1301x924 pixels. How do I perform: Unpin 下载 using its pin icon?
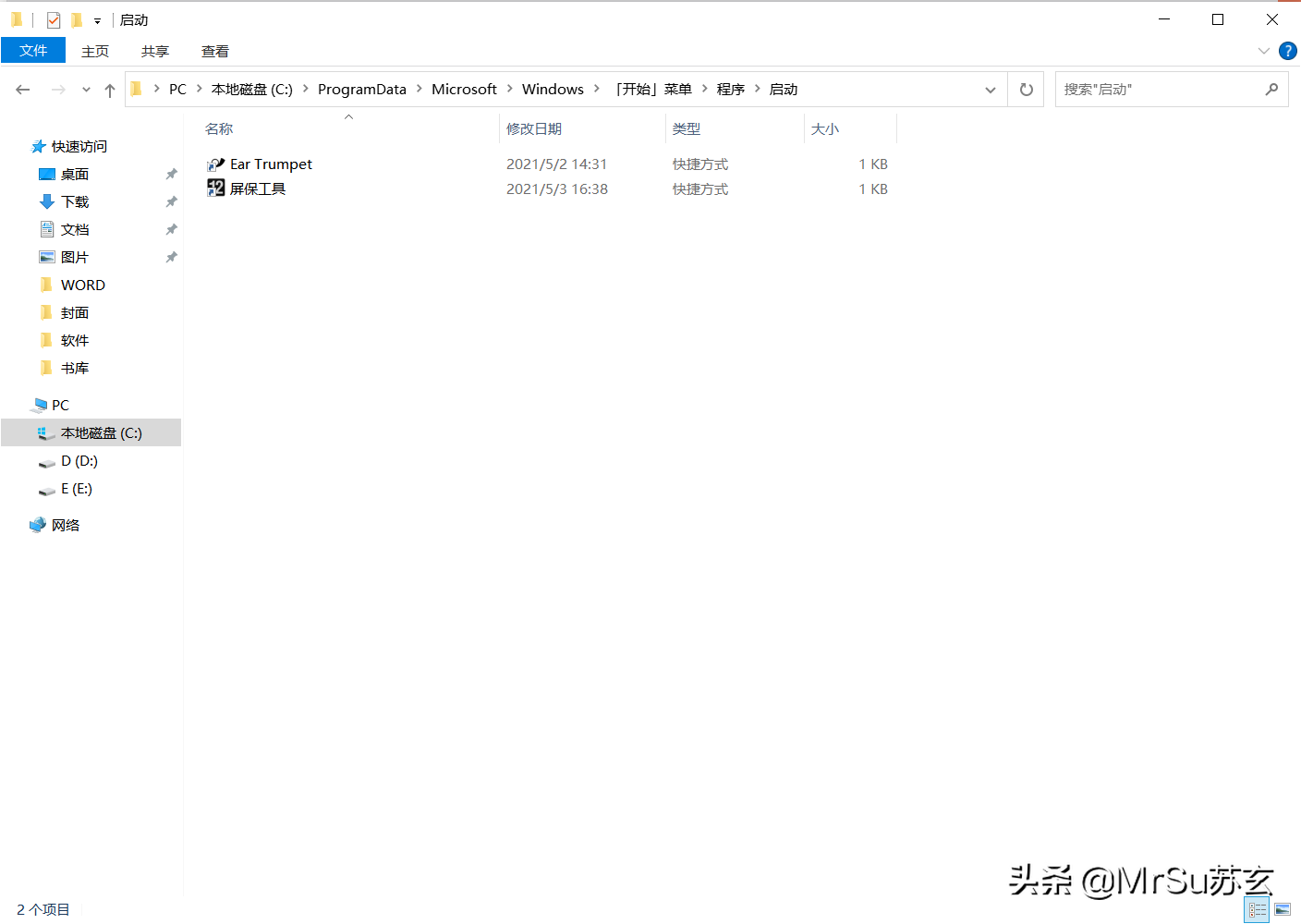171,201
